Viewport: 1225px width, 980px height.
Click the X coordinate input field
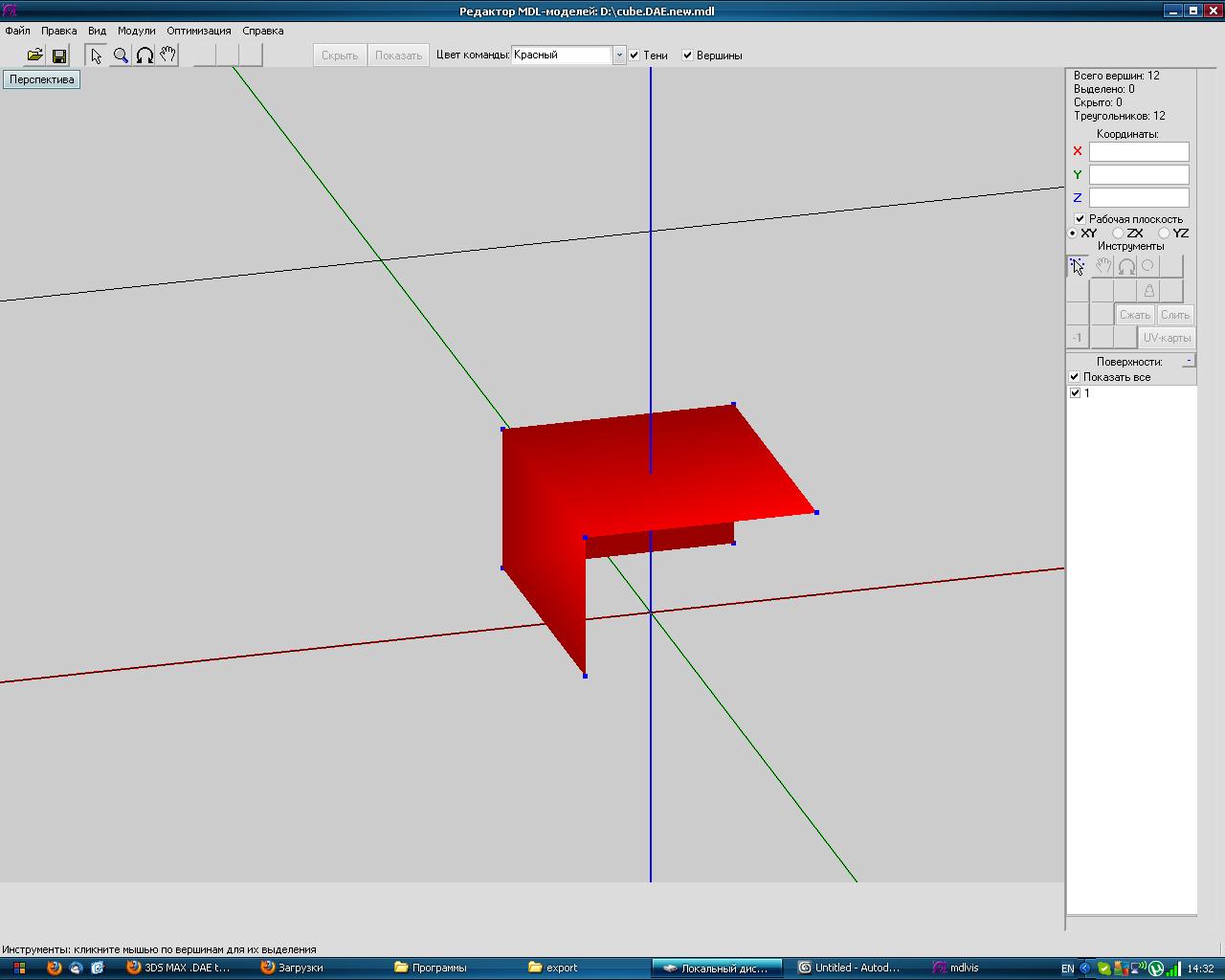[1139, 151]
